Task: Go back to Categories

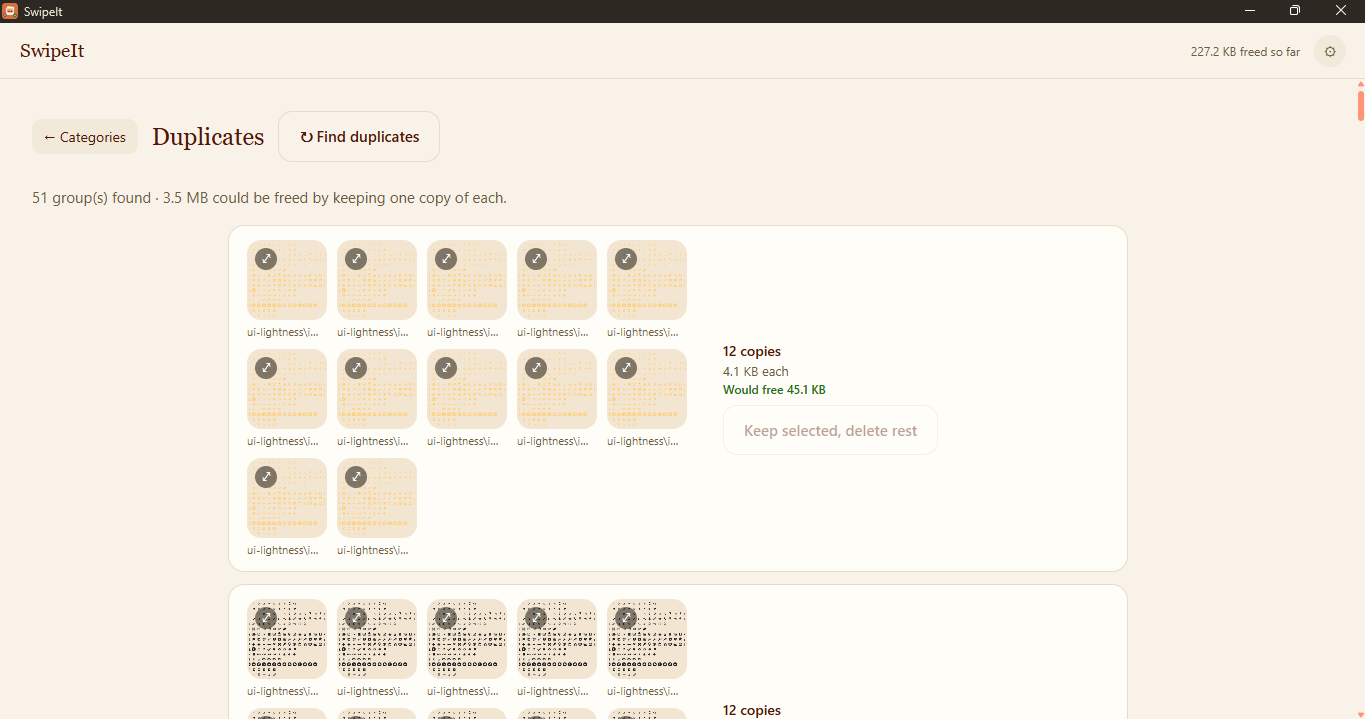Action: click(x=85, y=137)
